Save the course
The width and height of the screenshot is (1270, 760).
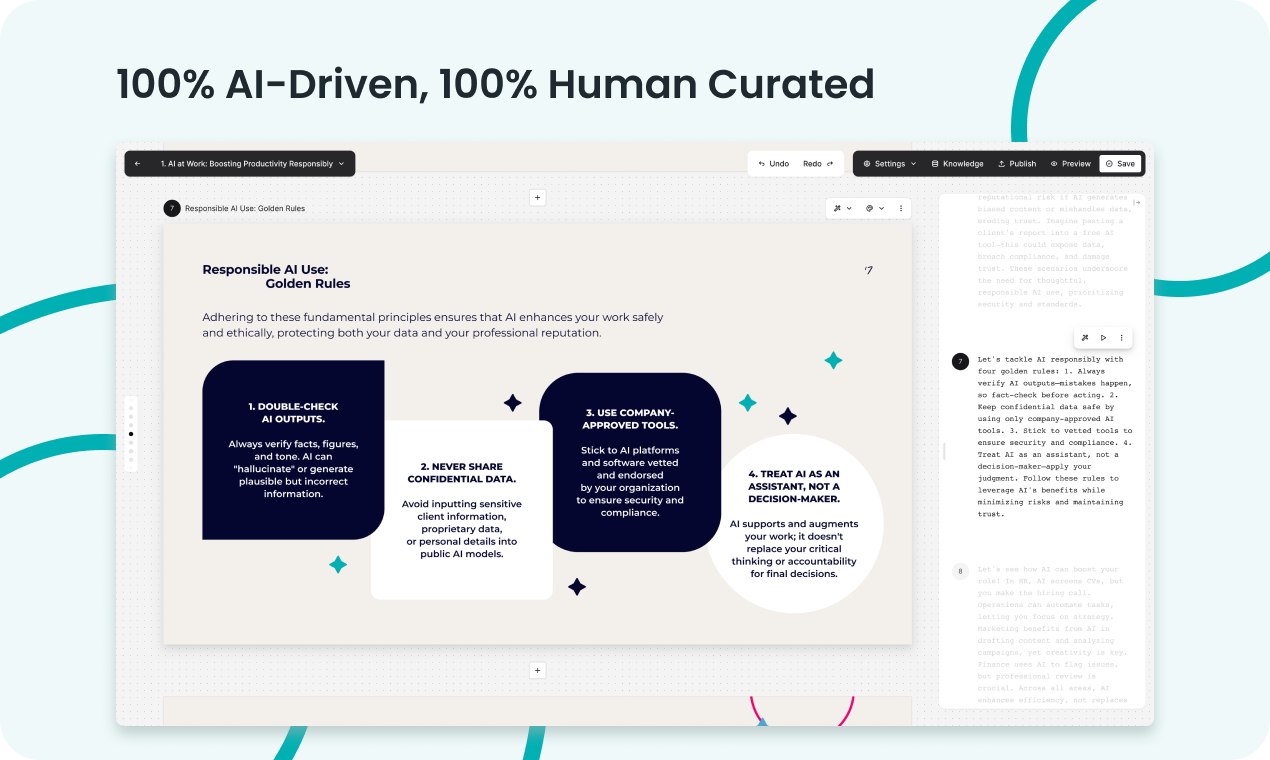[x=1120, y=164]
